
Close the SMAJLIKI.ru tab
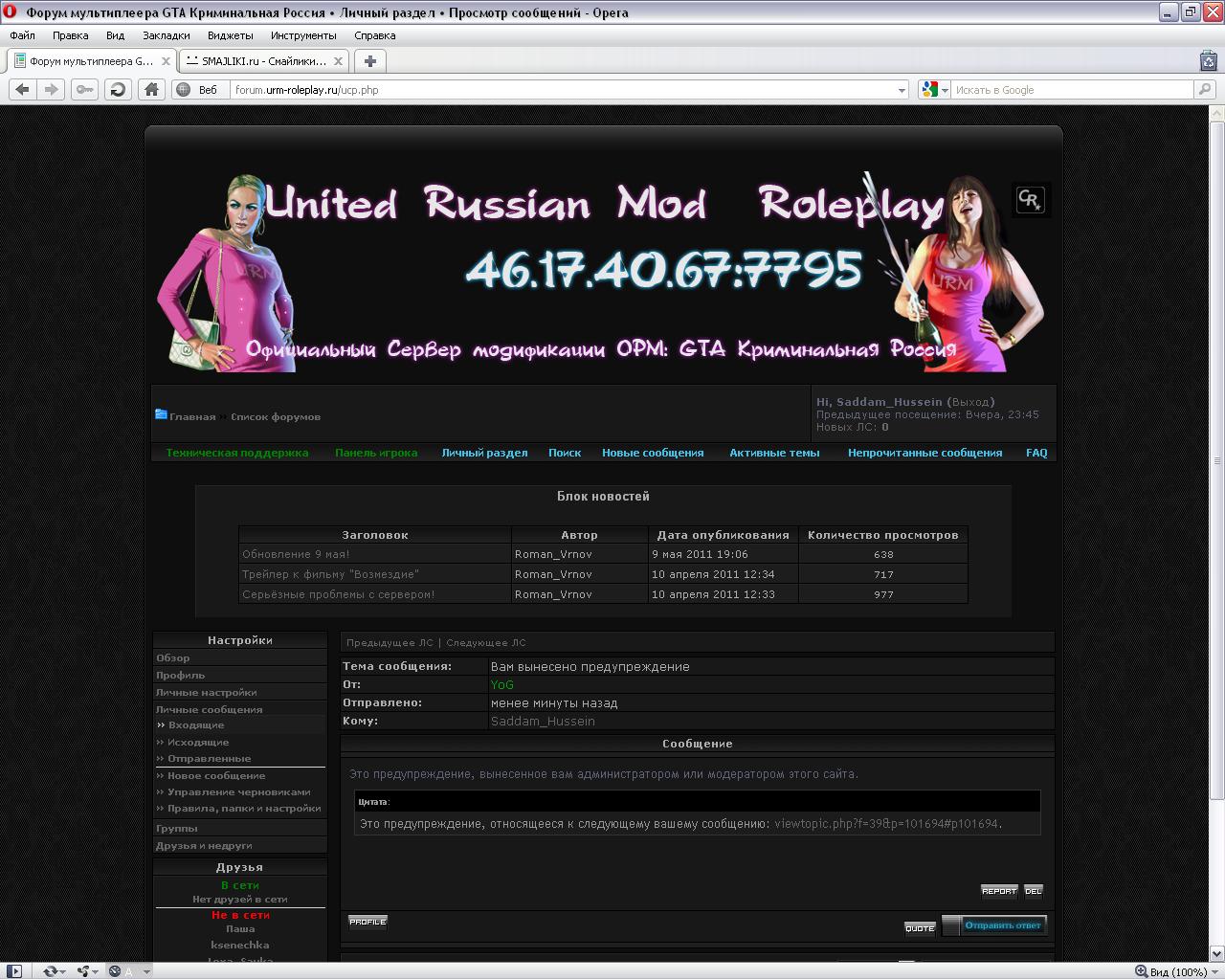(338, 60)
